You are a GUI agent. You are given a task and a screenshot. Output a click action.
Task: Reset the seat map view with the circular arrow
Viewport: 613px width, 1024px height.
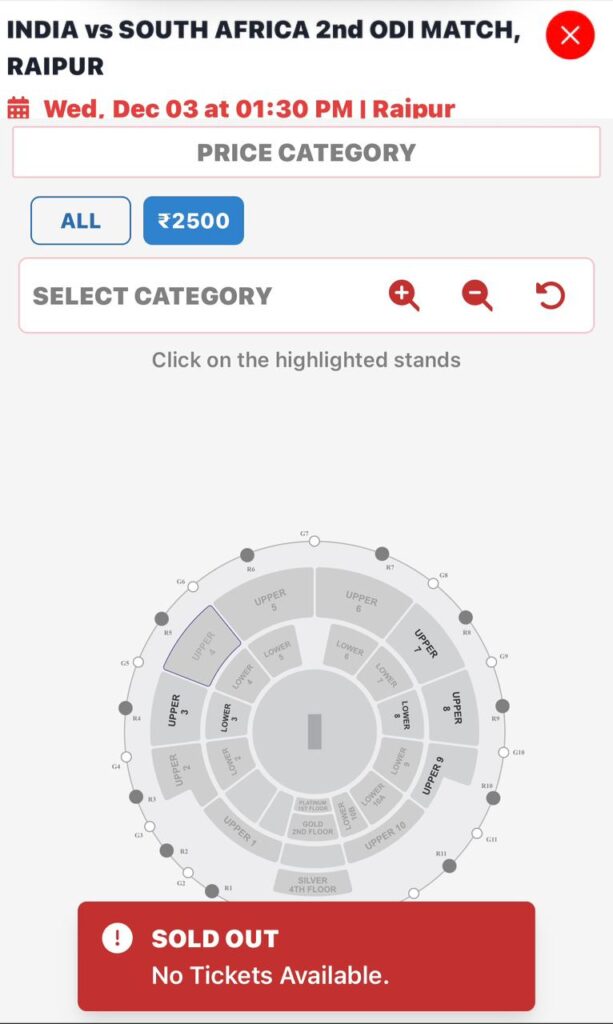(551, 293)
